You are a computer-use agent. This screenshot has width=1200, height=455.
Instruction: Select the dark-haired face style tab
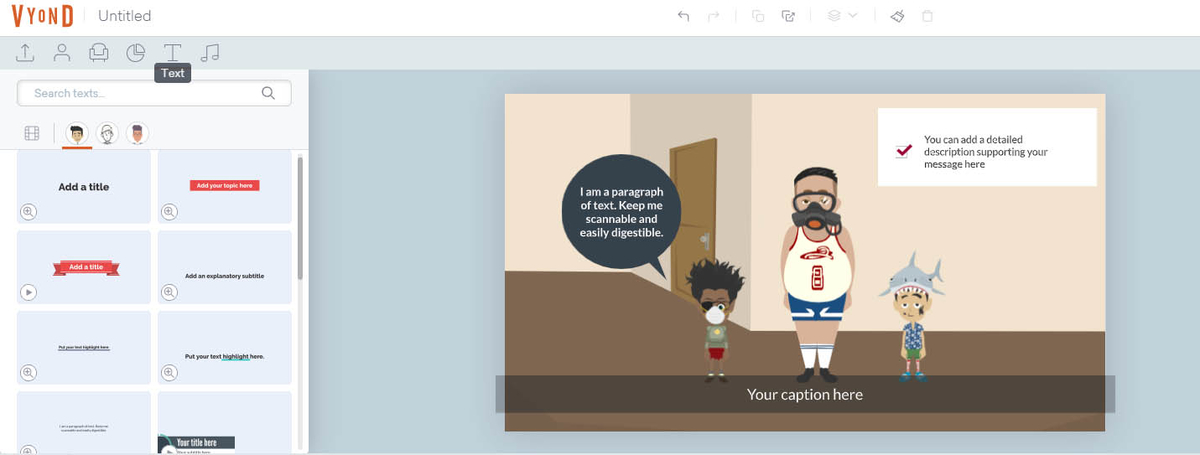(76, 133)
